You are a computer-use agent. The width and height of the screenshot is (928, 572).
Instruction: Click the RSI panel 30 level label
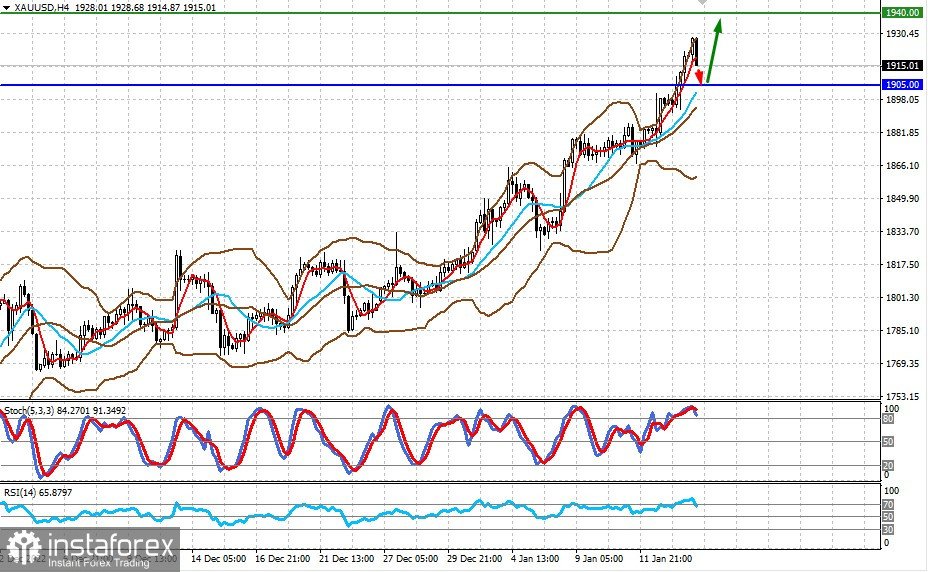click(x=888, y=529)
